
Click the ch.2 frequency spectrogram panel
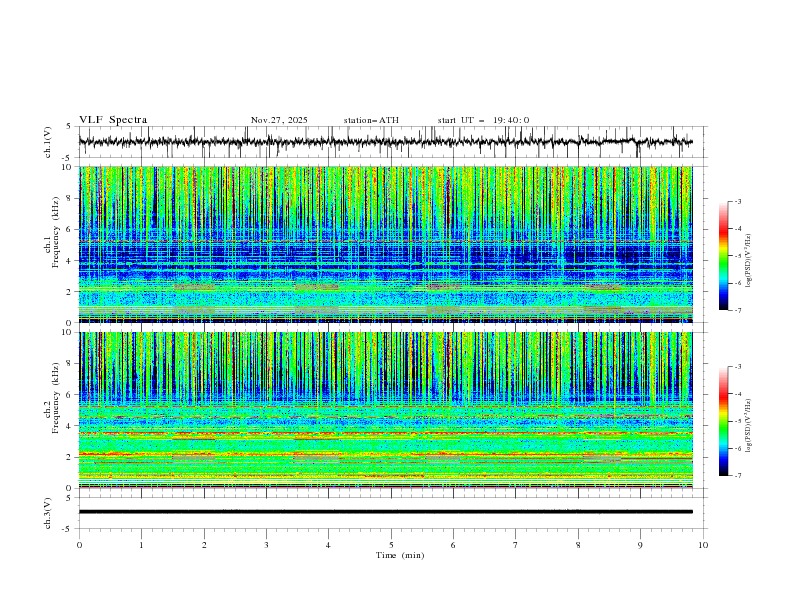click(386, 410)
